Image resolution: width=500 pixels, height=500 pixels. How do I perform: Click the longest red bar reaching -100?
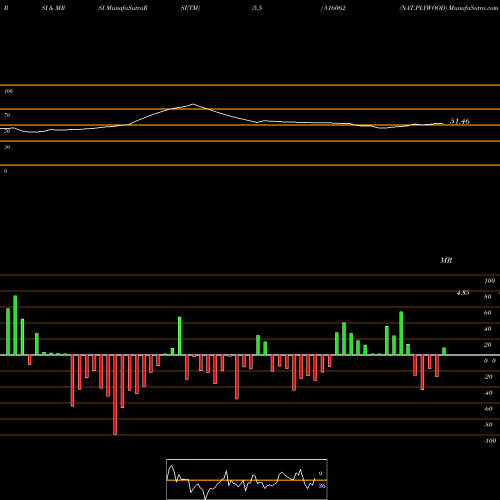pos(115,395)
